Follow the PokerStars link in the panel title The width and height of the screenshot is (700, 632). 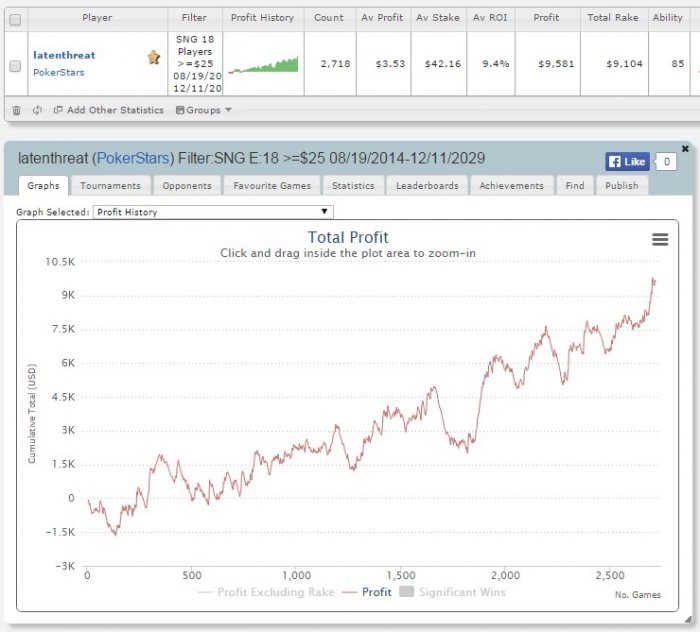click(x=133, y=158)
